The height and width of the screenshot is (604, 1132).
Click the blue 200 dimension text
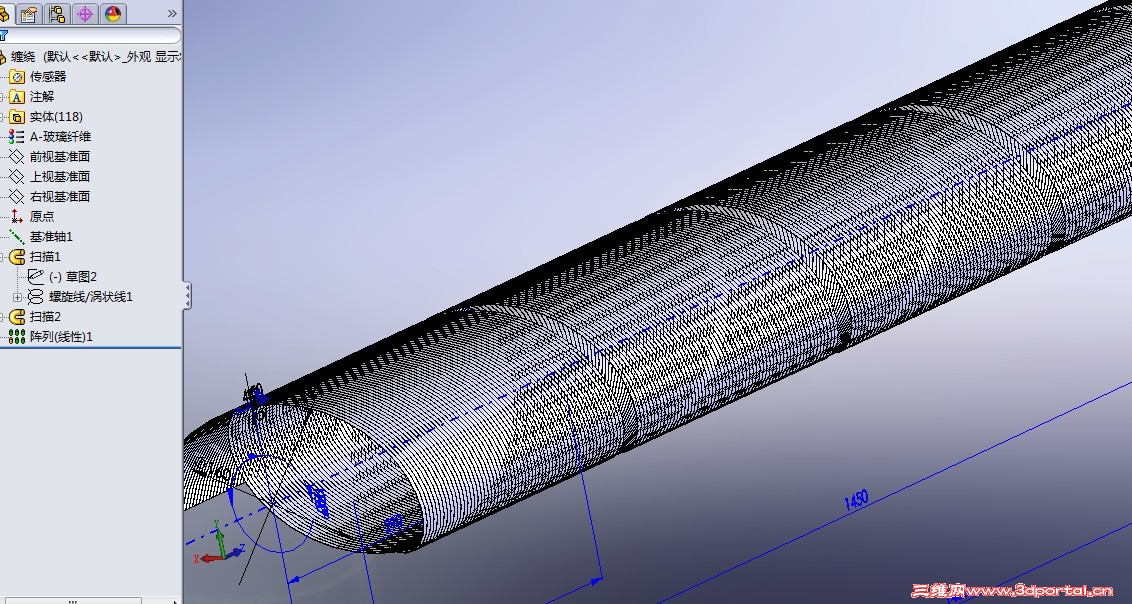(393, 524)
